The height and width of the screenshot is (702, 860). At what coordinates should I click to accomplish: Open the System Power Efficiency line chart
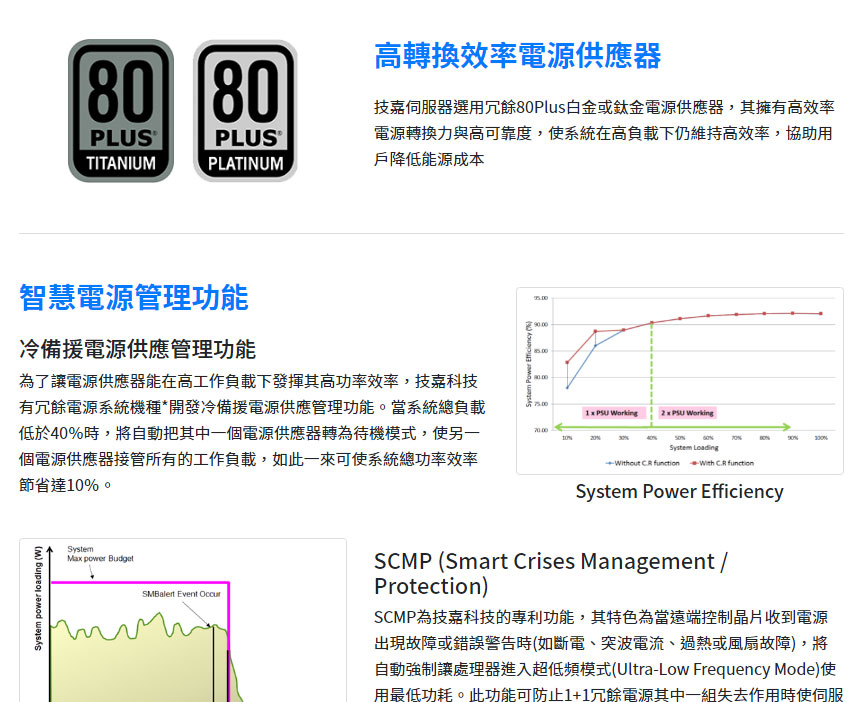pyautogui.click(x=680, y=381)
